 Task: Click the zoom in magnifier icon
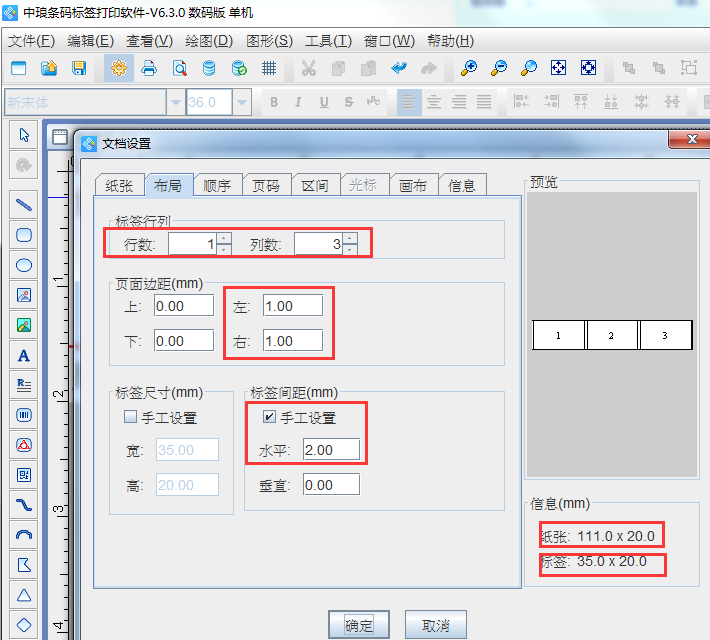click(x=468, y=68)
